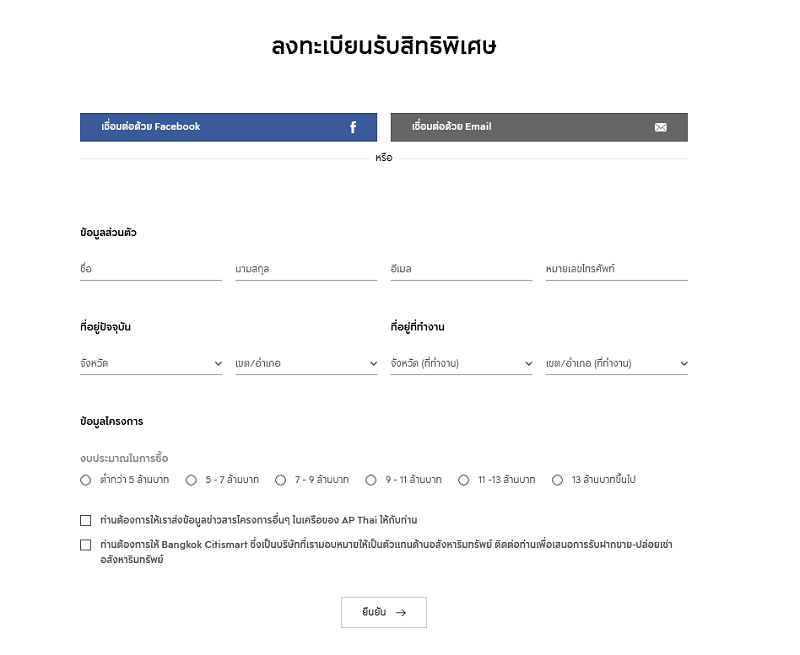Enable the Bangkok Citismart contact checkbox
800x655 pixels.
(x=86, y=545)
